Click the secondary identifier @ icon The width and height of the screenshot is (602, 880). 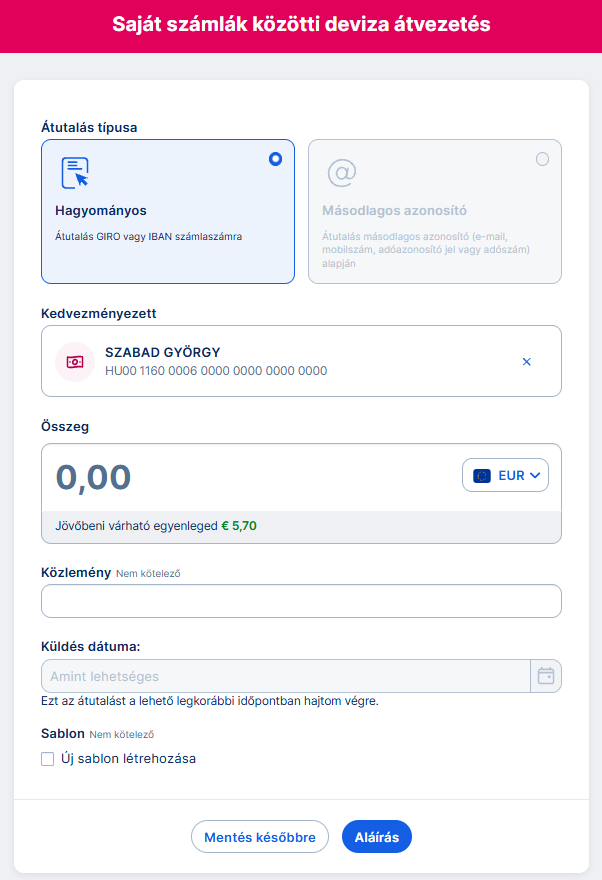coord(341,172)
